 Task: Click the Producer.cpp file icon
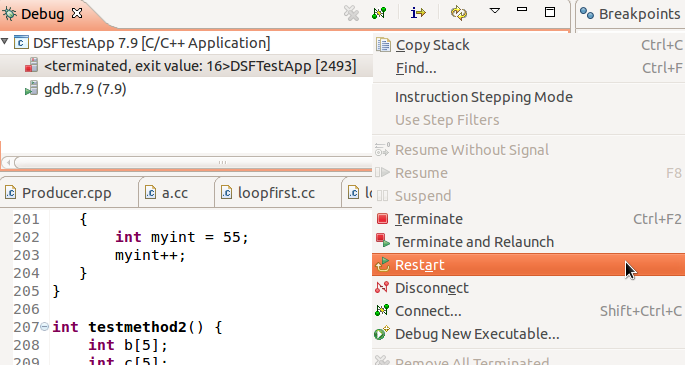[x=10, y=193]
